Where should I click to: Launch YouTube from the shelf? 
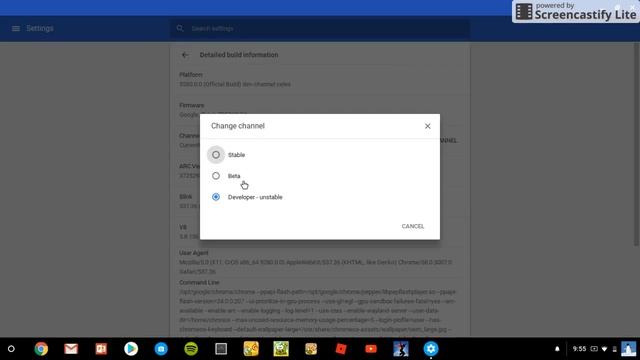click(371, 349)
